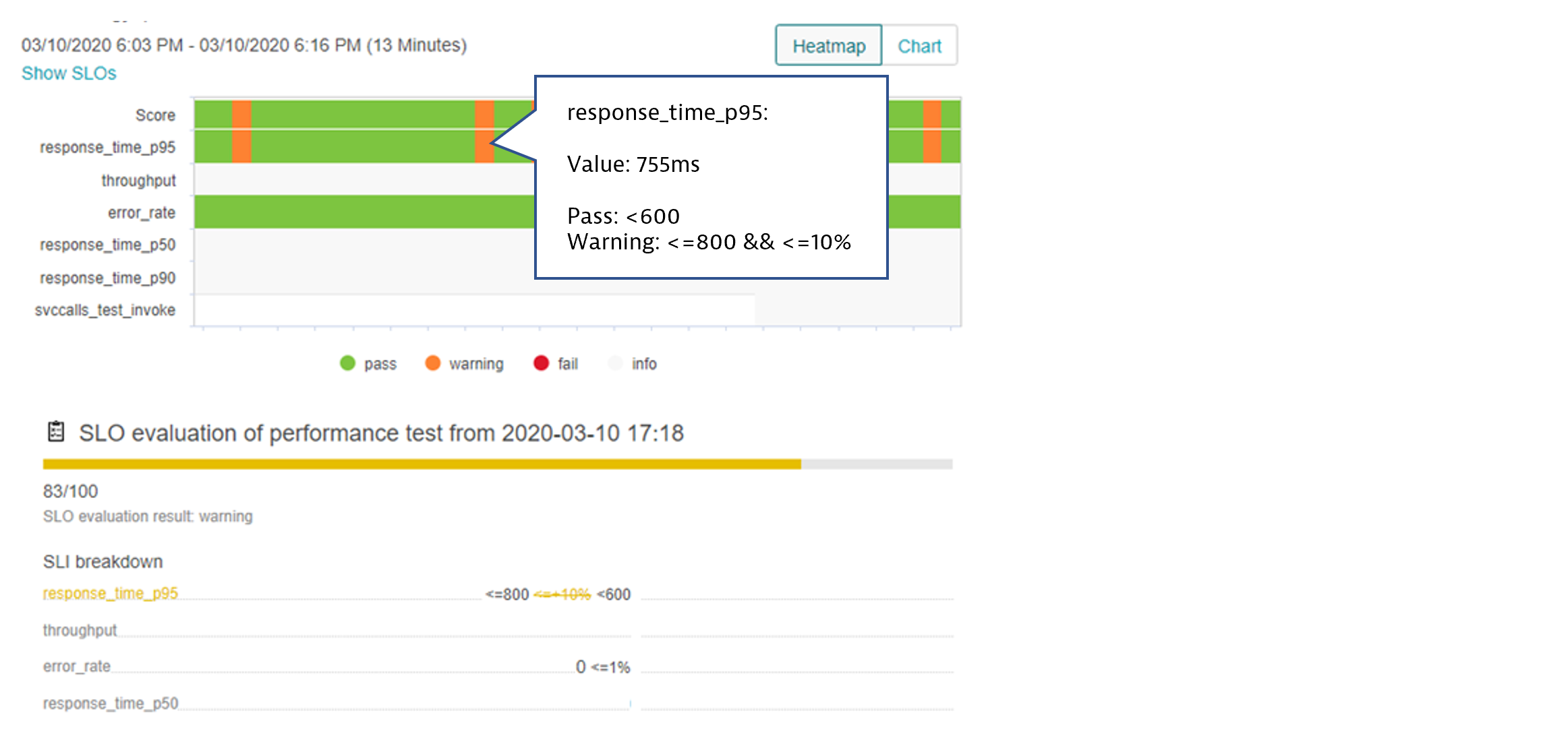Click the green pass legend dot

[x=348, y=363]
